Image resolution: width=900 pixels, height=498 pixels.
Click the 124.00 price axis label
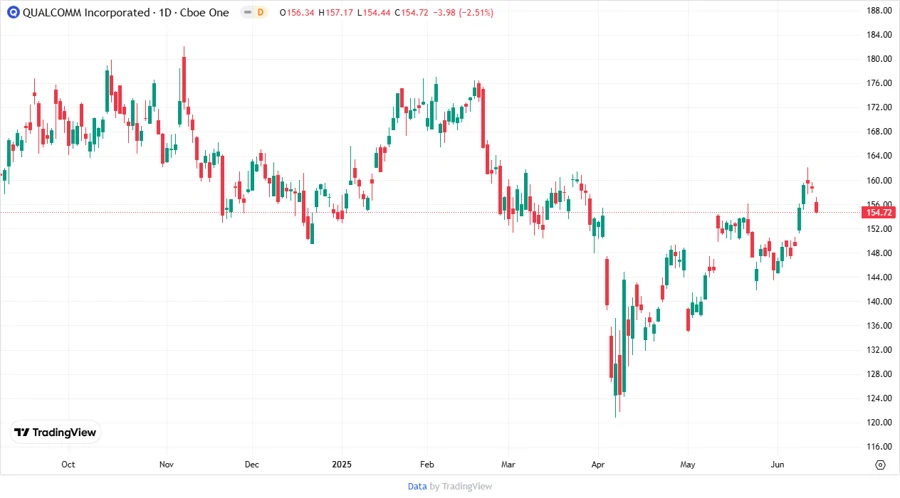[x=879, y=398]
